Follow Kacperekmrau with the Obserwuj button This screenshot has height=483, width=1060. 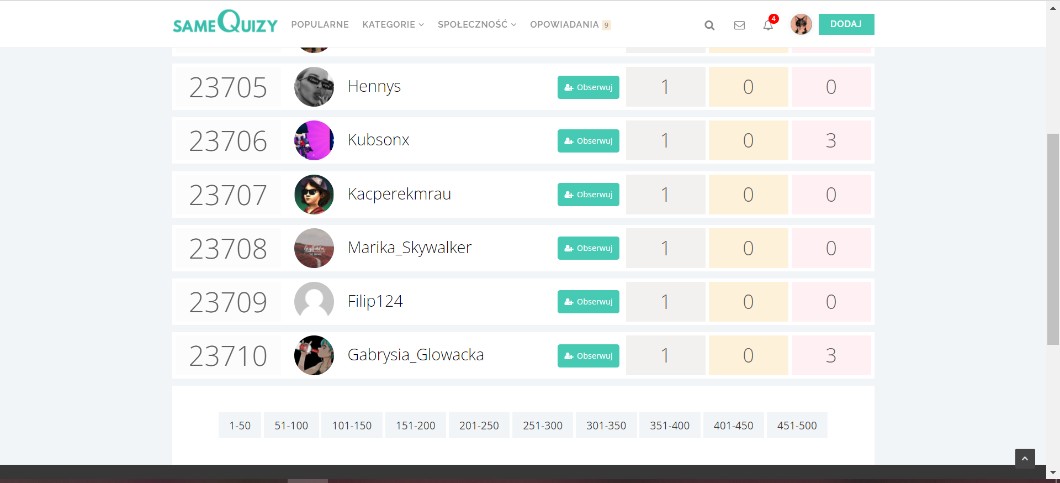[588, 194]
